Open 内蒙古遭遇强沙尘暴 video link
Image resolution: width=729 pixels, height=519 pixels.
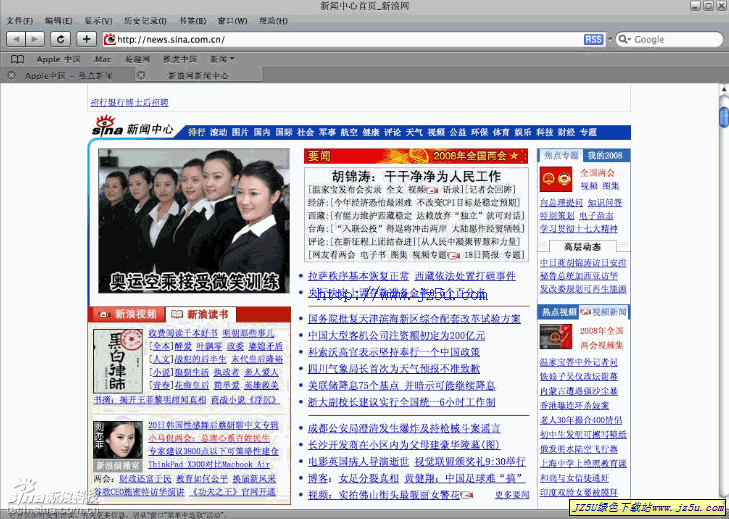click(579, 391)
